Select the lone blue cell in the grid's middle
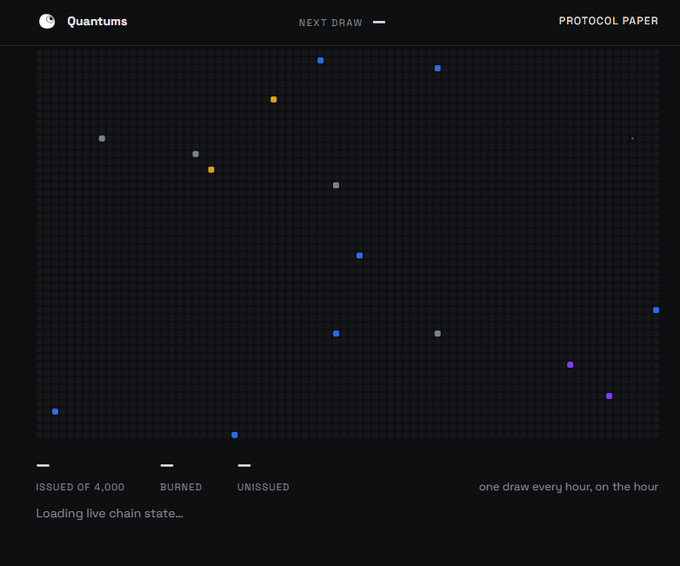The height and width of the screenshot is (566, 680). [x=360, y=255]
